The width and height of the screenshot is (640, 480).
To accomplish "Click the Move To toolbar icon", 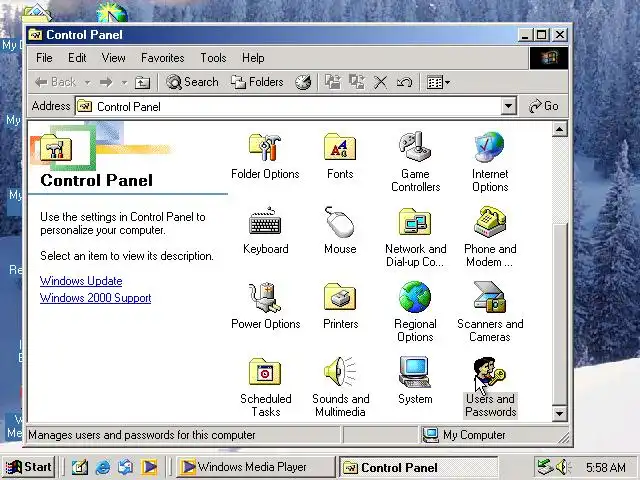I will (x=333, y=82).
